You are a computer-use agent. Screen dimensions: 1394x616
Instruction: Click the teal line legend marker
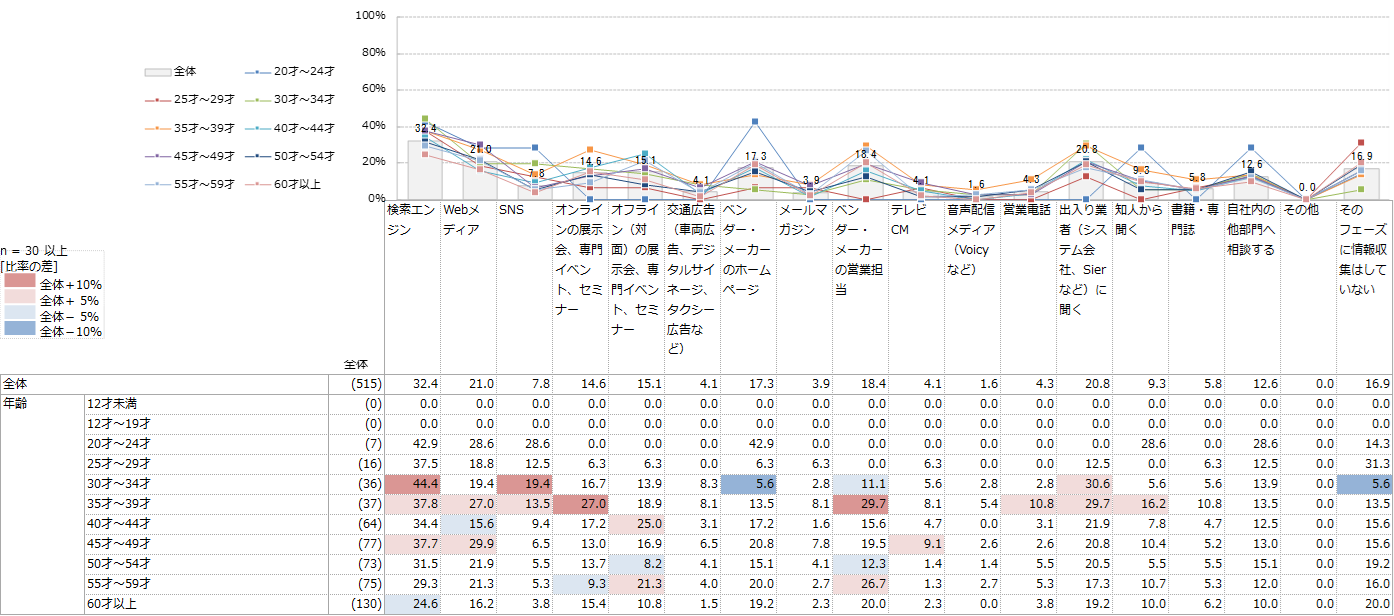click(x=258, y=128)
